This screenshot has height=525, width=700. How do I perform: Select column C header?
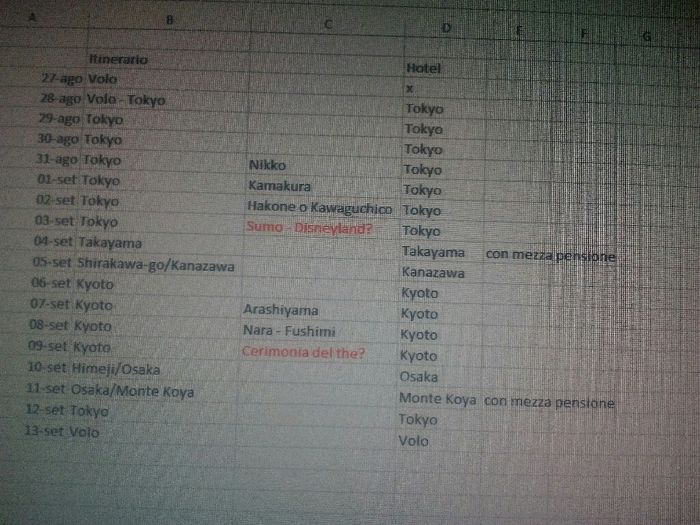click(x=328, y=24)
